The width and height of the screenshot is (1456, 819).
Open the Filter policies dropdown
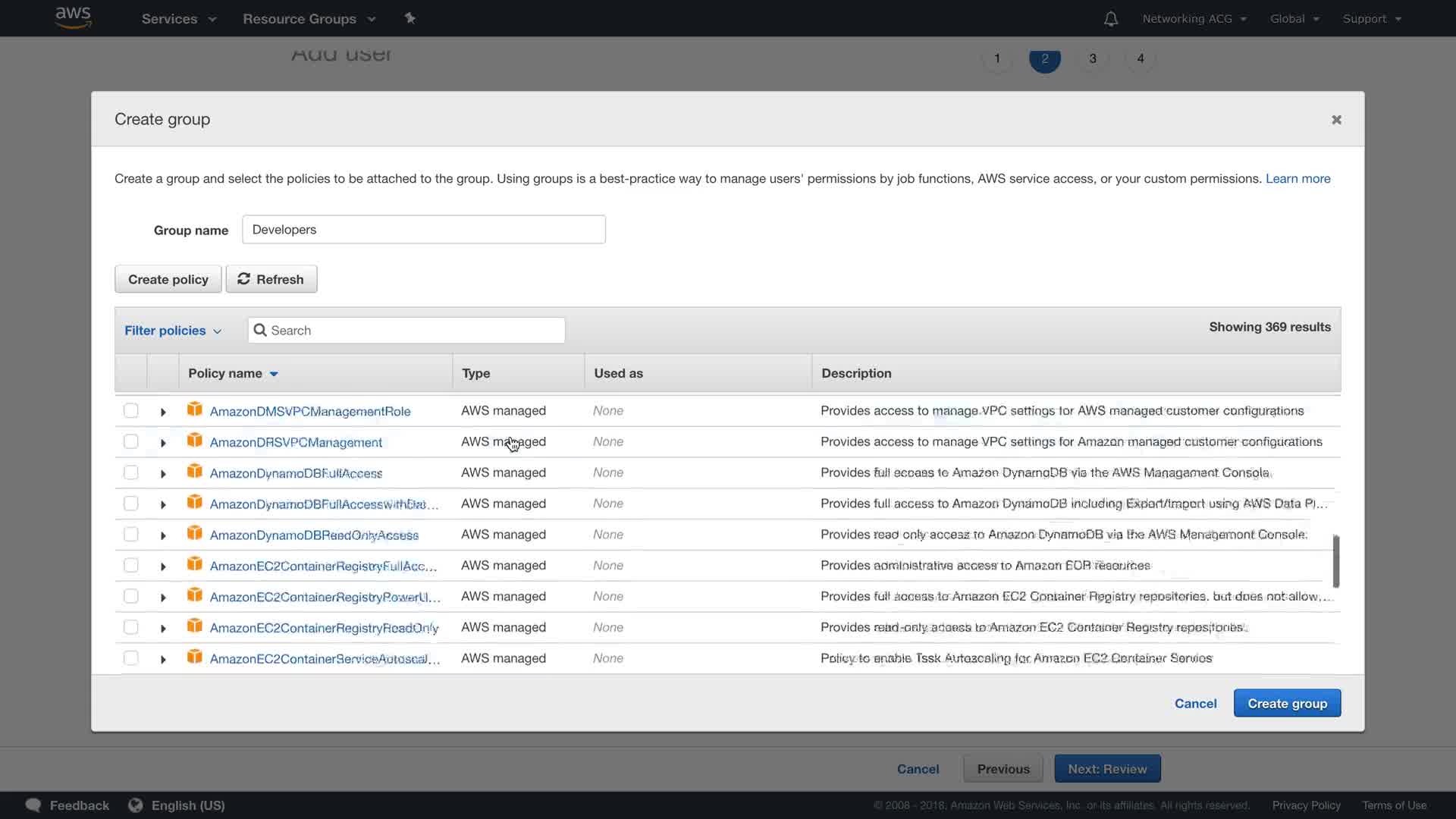[173, 331]
